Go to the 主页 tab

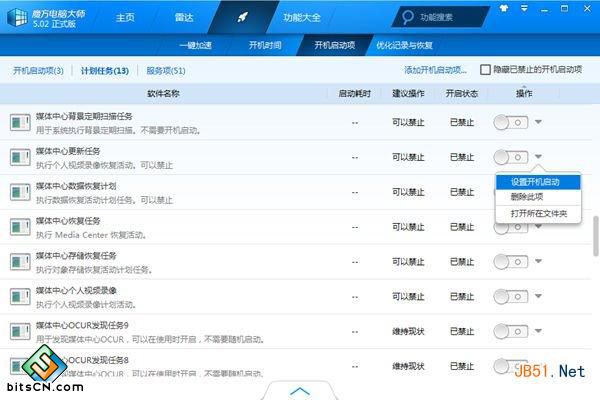[x=125, y=18]
